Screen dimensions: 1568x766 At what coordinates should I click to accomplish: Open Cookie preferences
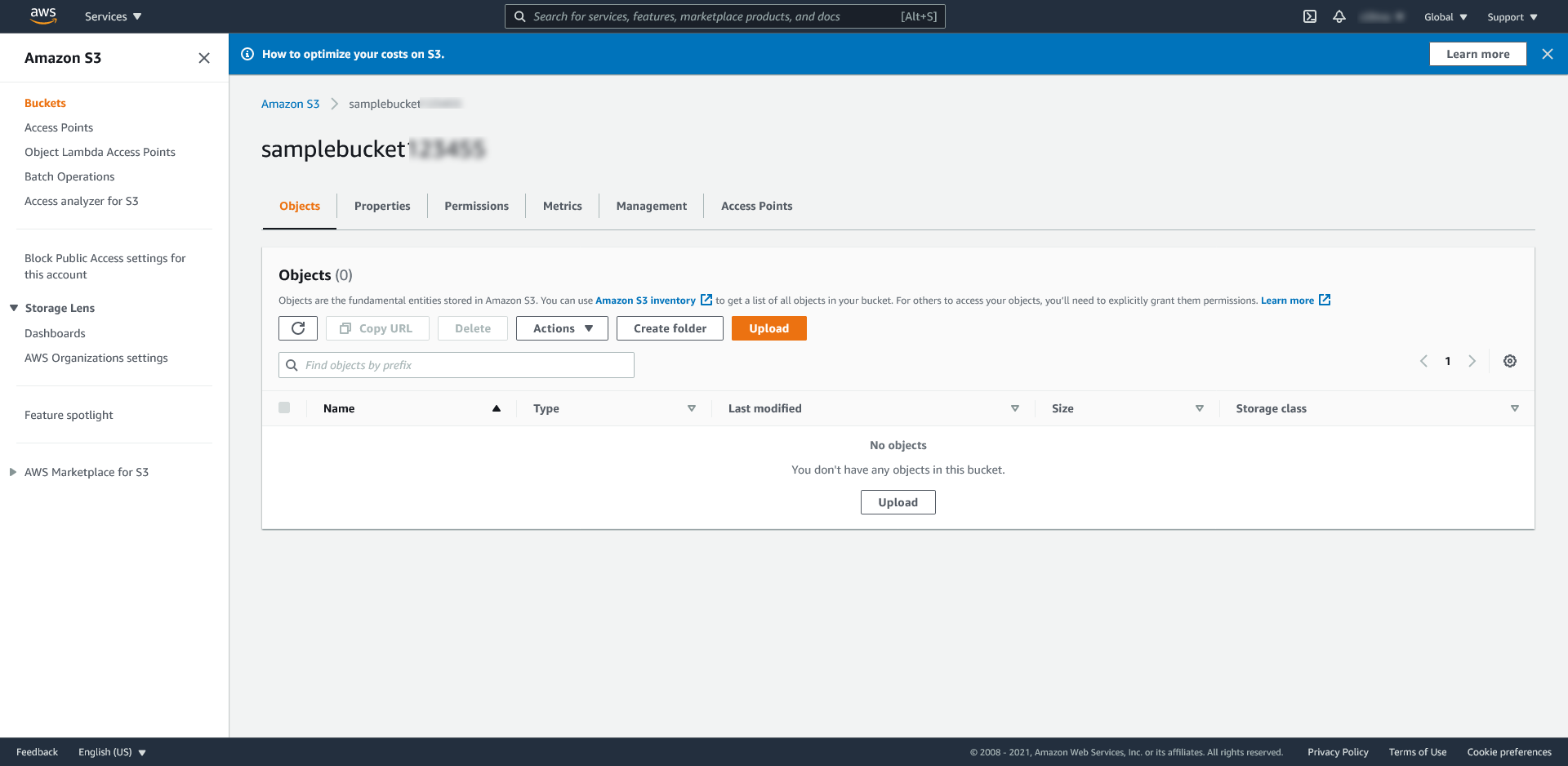point(1509,752)
